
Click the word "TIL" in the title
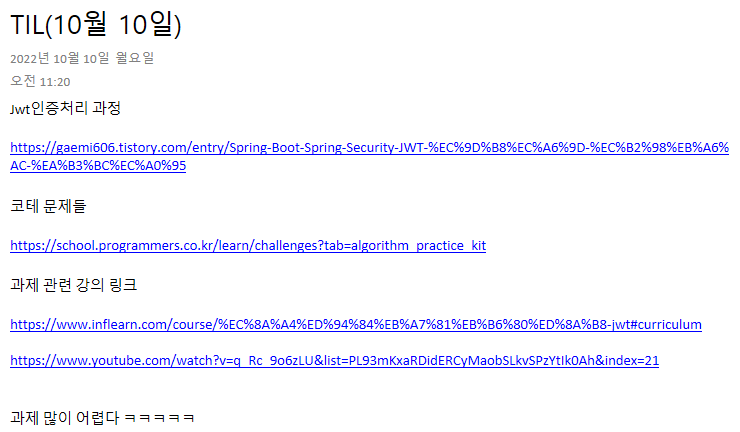click(27, 25)
